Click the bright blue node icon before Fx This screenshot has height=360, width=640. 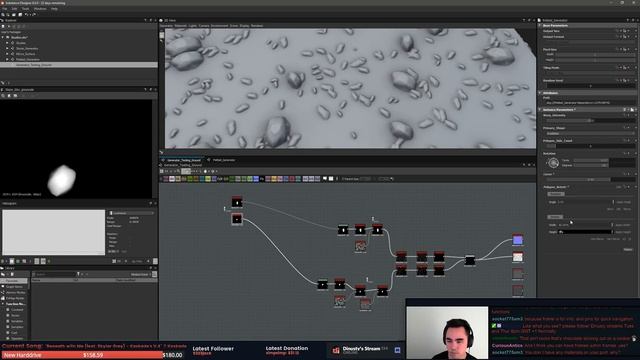click(256, 179)
